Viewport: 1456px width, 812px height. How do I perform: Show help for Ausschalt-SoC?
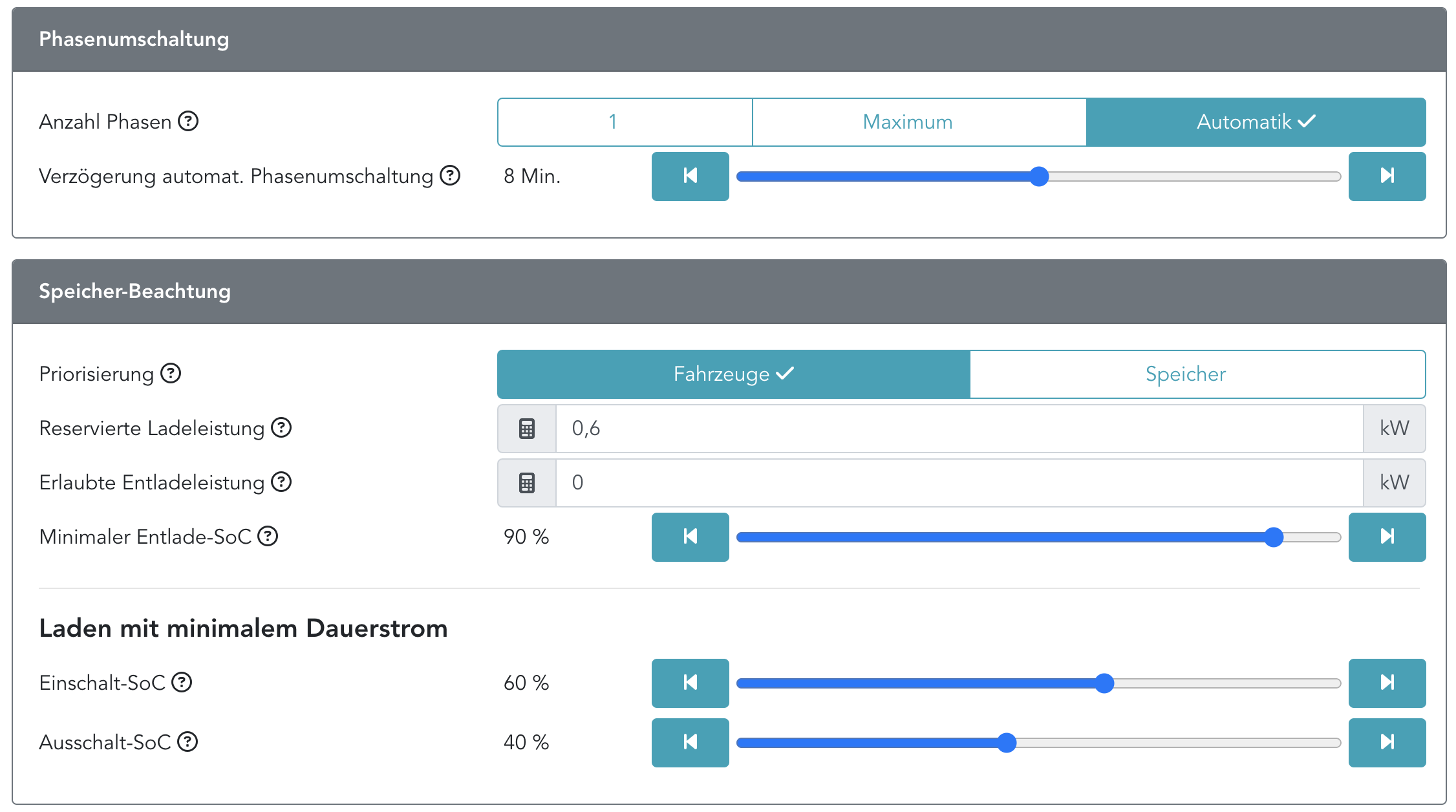pyautogui.click(x=187, y=742)
